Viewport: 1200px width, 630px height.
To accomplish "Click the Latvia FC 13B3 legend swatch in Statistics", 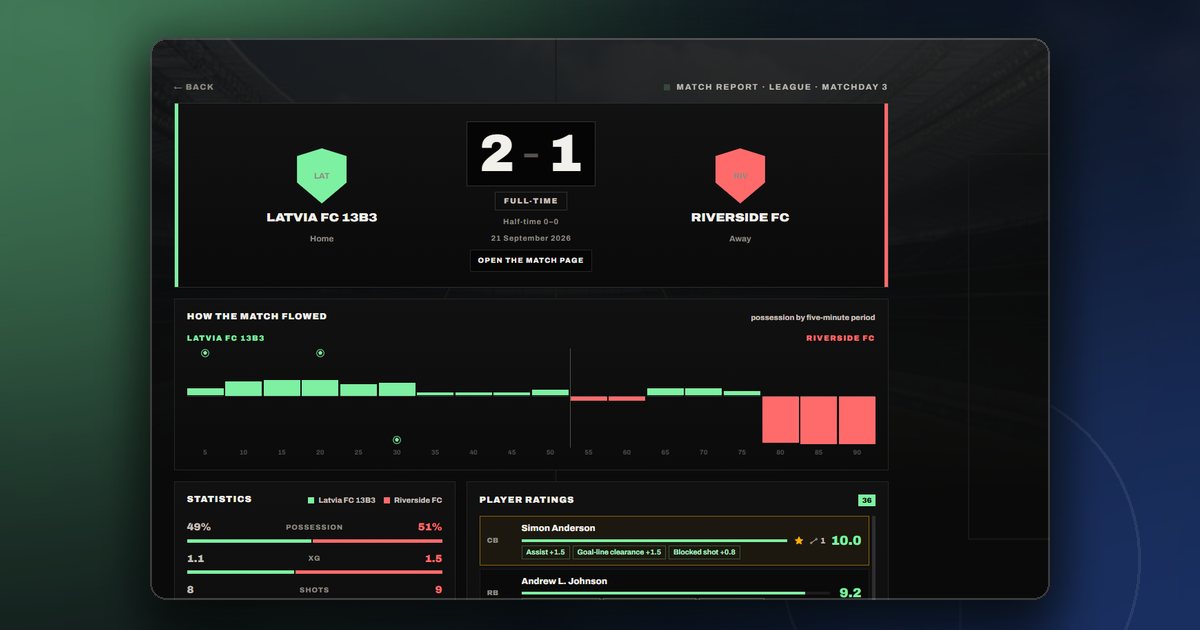I will click(x=311, y=500).
